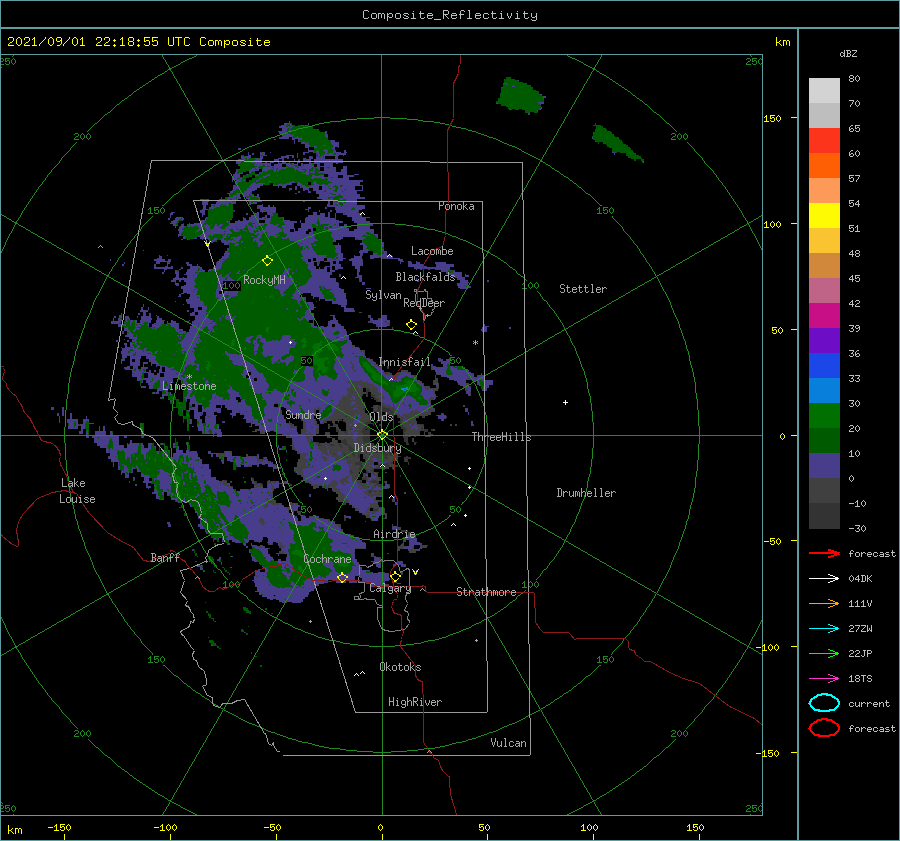Click the Limestone label on map

189,386
